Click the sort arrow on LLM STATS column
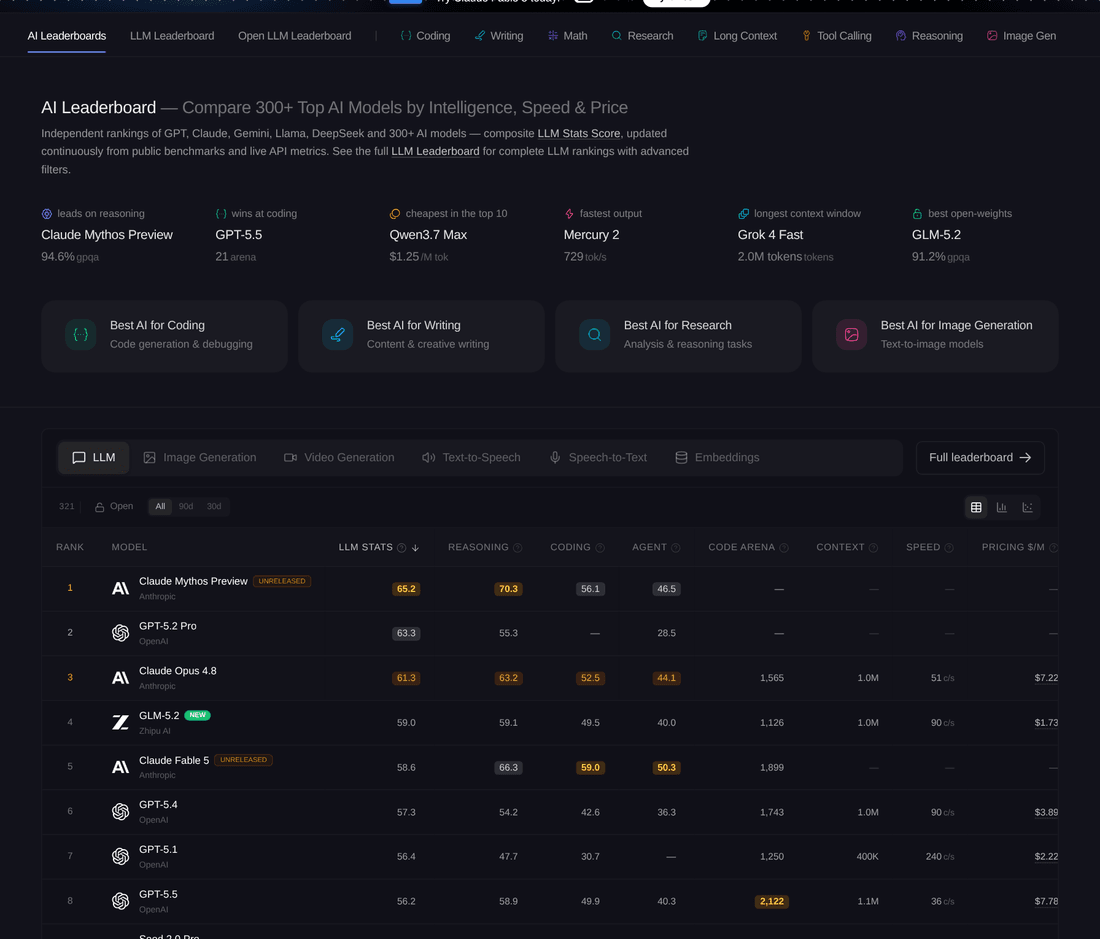The width and height of the screenshot is (1100, 939). [415, 548]
